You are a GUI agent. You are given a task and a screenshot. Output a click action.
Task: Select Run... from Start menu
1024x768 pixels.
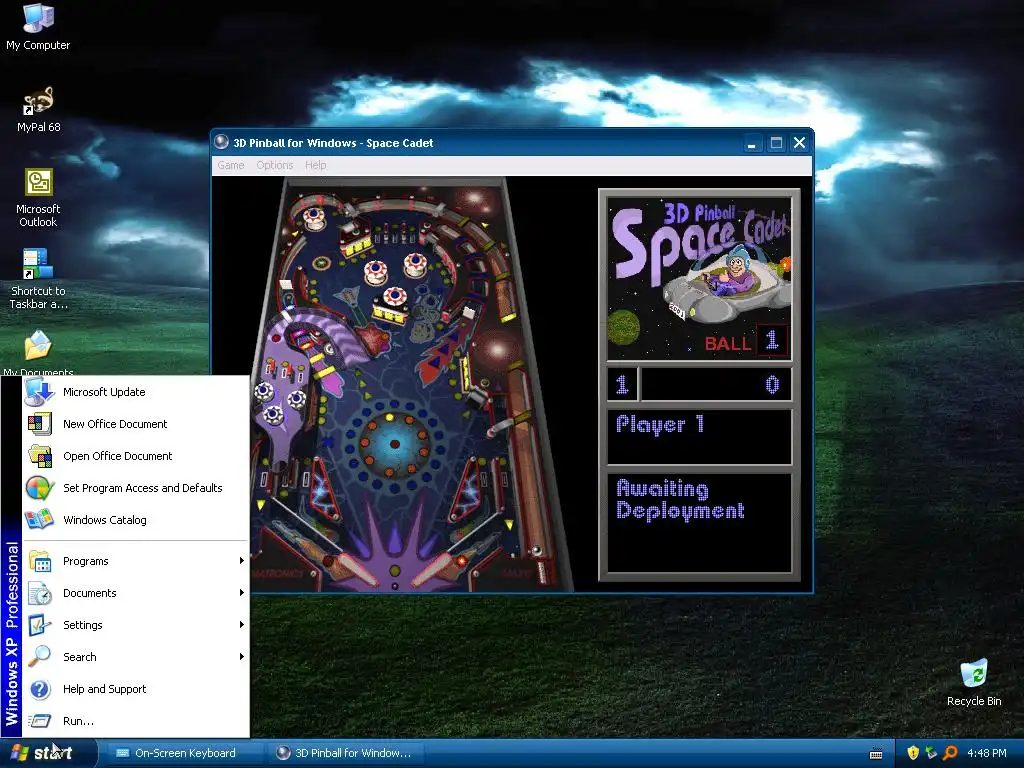tap(136, 721)
